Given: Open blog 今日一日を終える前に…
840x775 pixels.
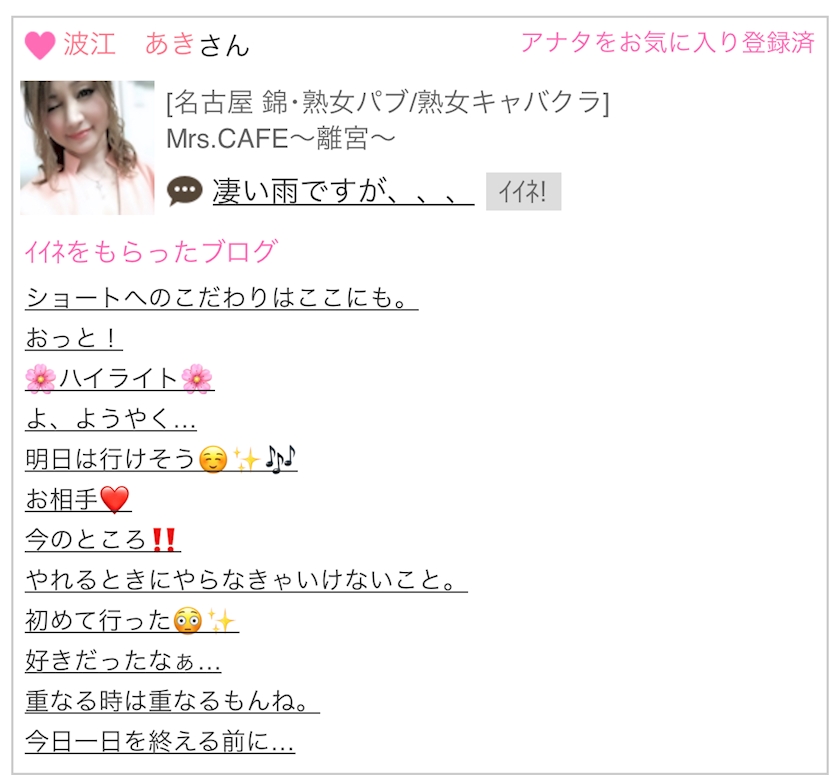Looking at the screenshot, I should (x=160, y=741).
